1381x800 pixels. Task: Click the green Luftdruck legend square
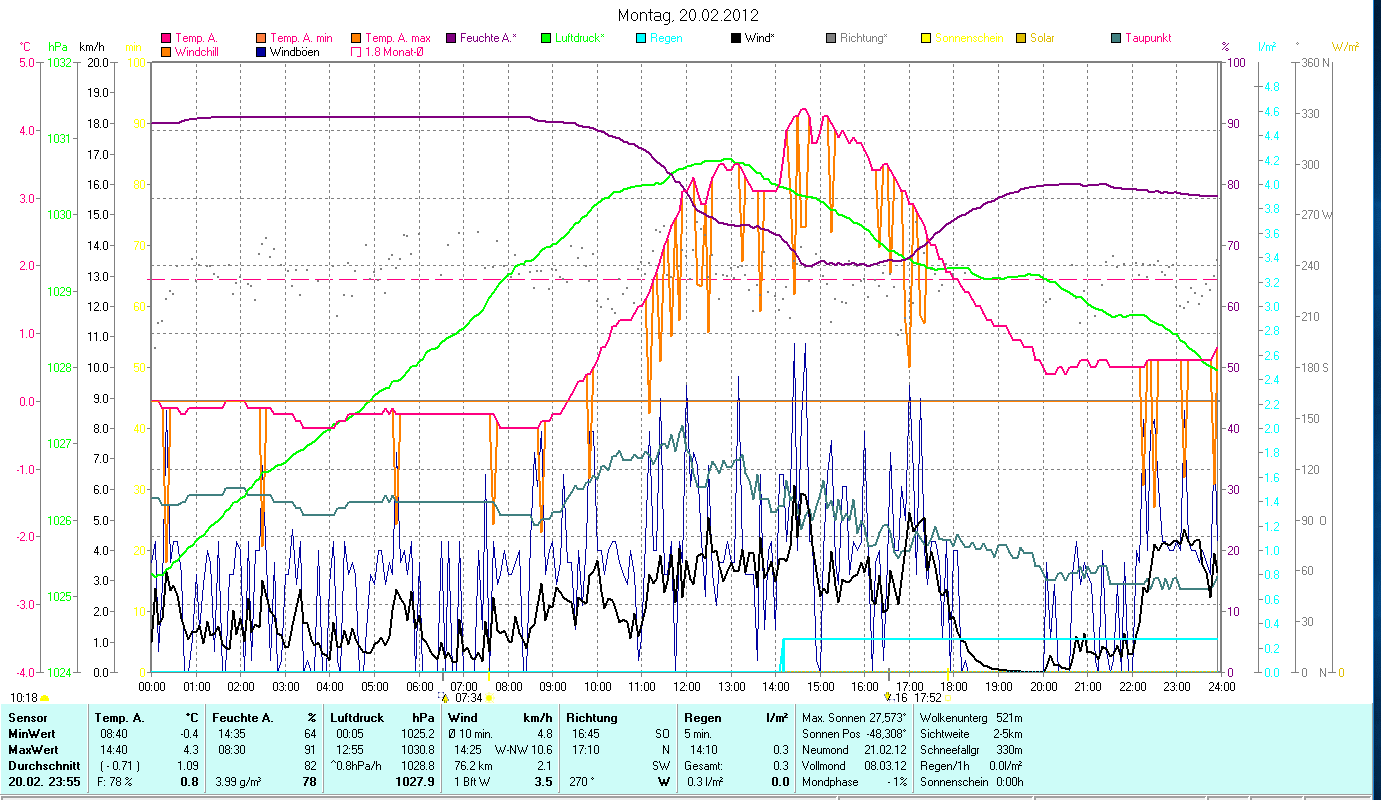546,38
